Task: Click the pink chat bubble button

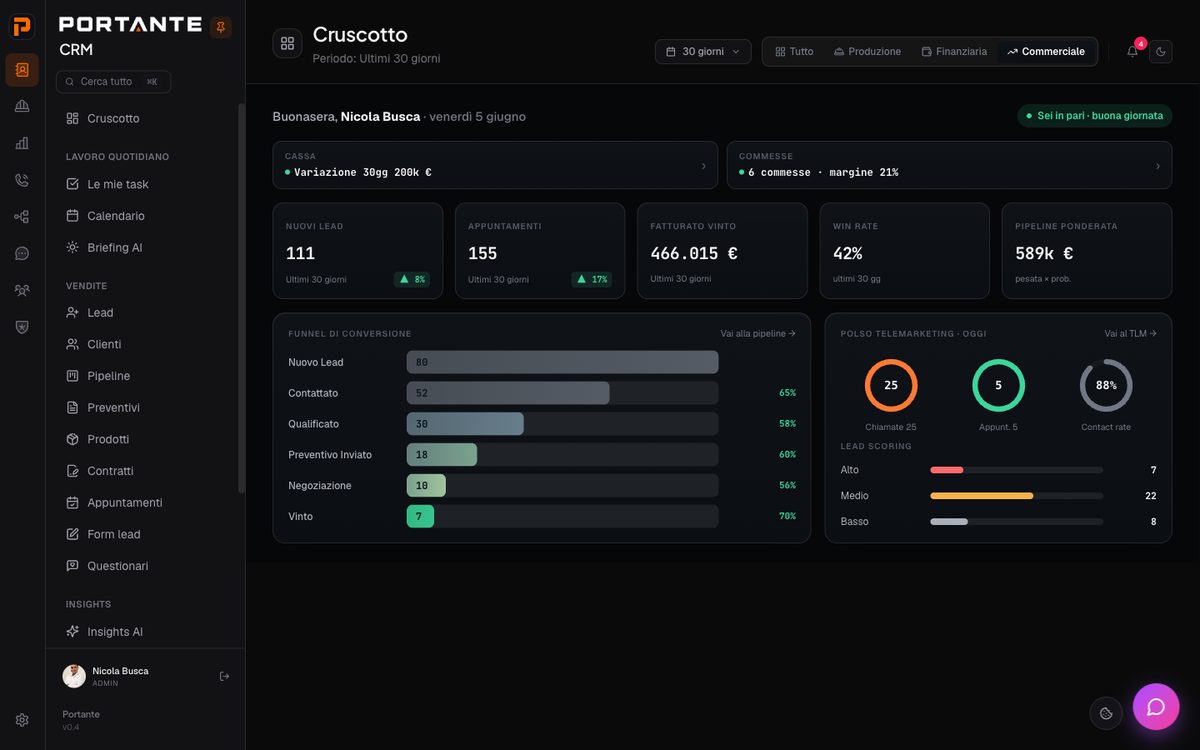Action: [1156, 707]
